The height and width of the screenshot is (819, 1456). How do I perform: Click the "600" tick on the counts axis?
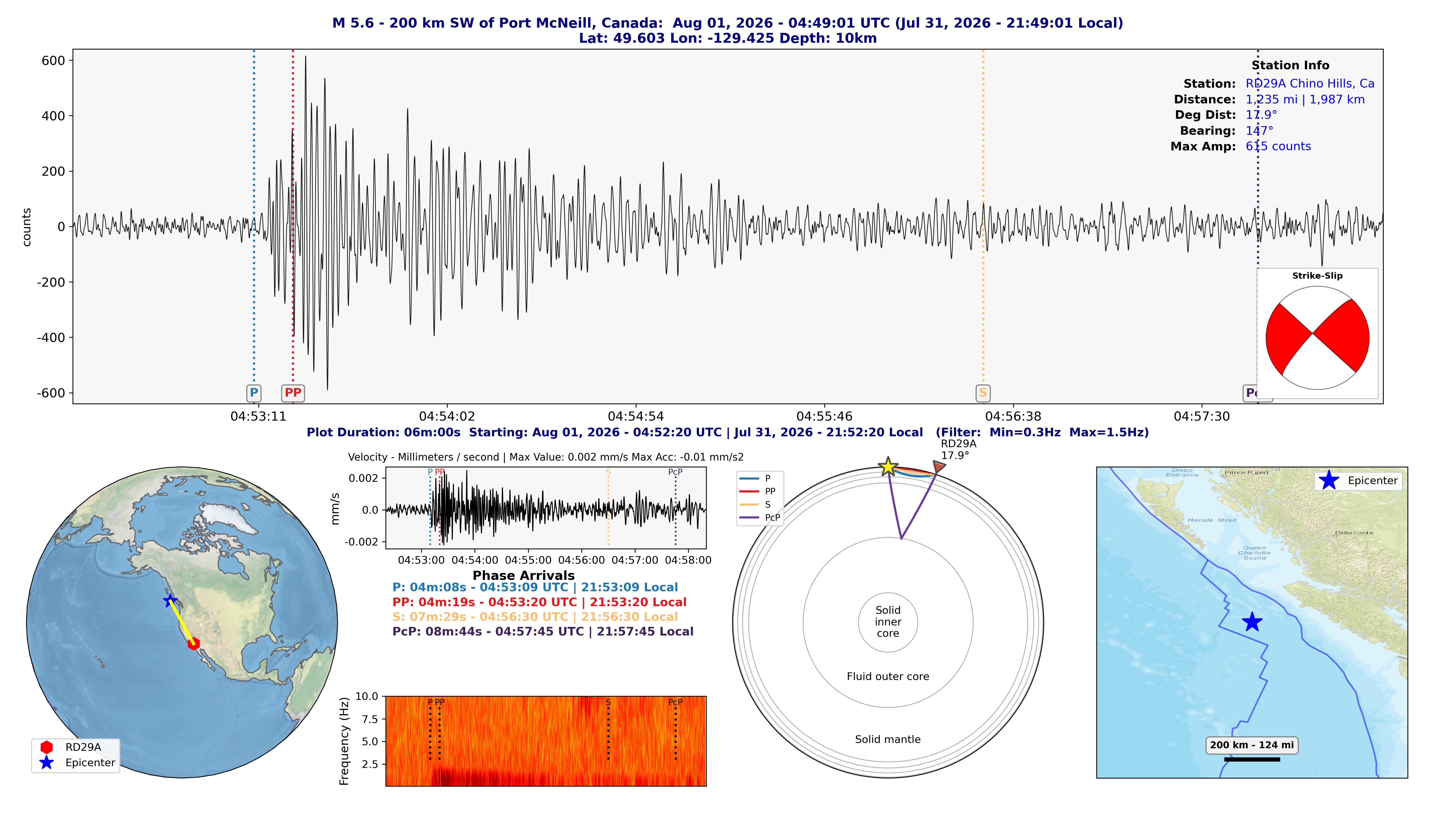(x=54, y=60)
